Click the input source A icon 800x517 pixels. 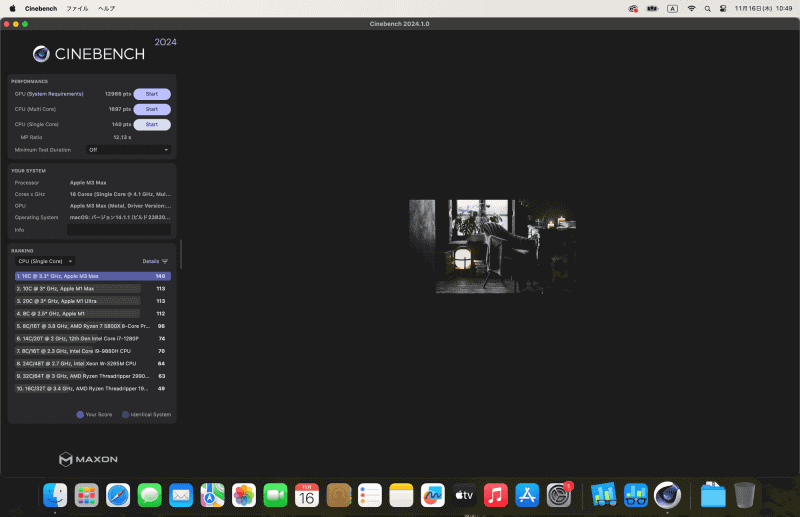672,9
